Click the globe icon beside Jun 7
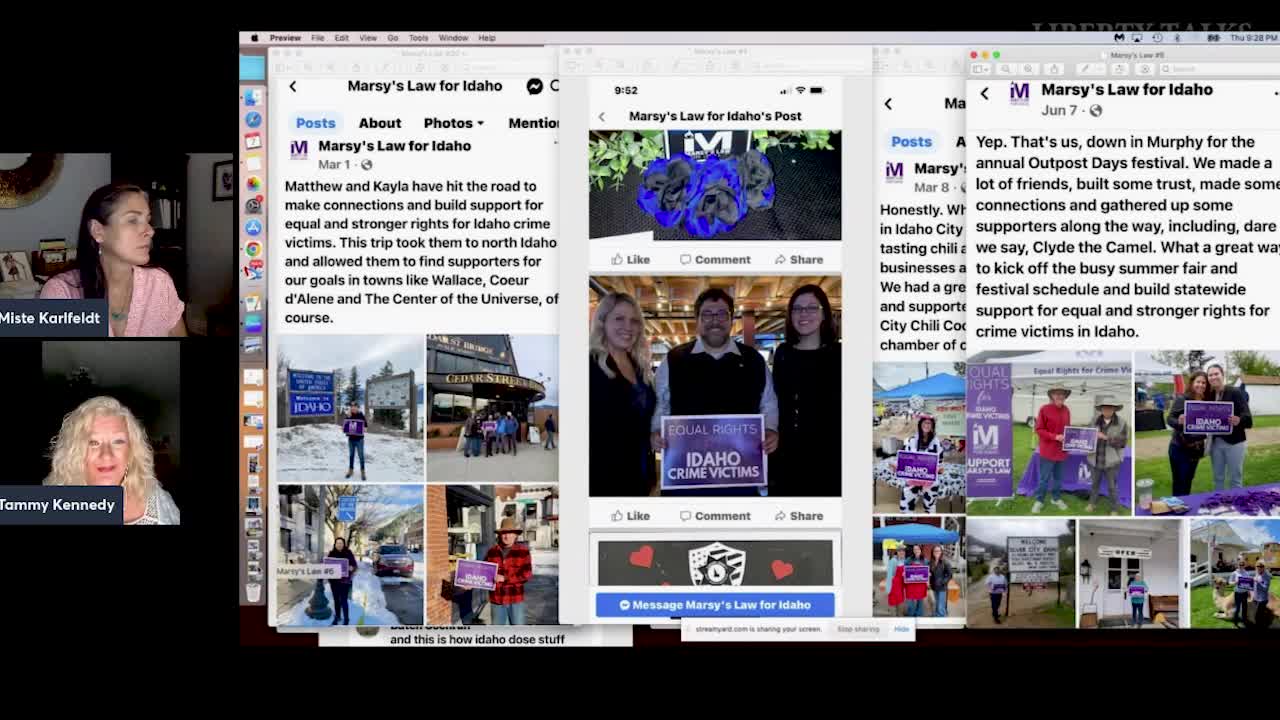 coord(1096,111)
